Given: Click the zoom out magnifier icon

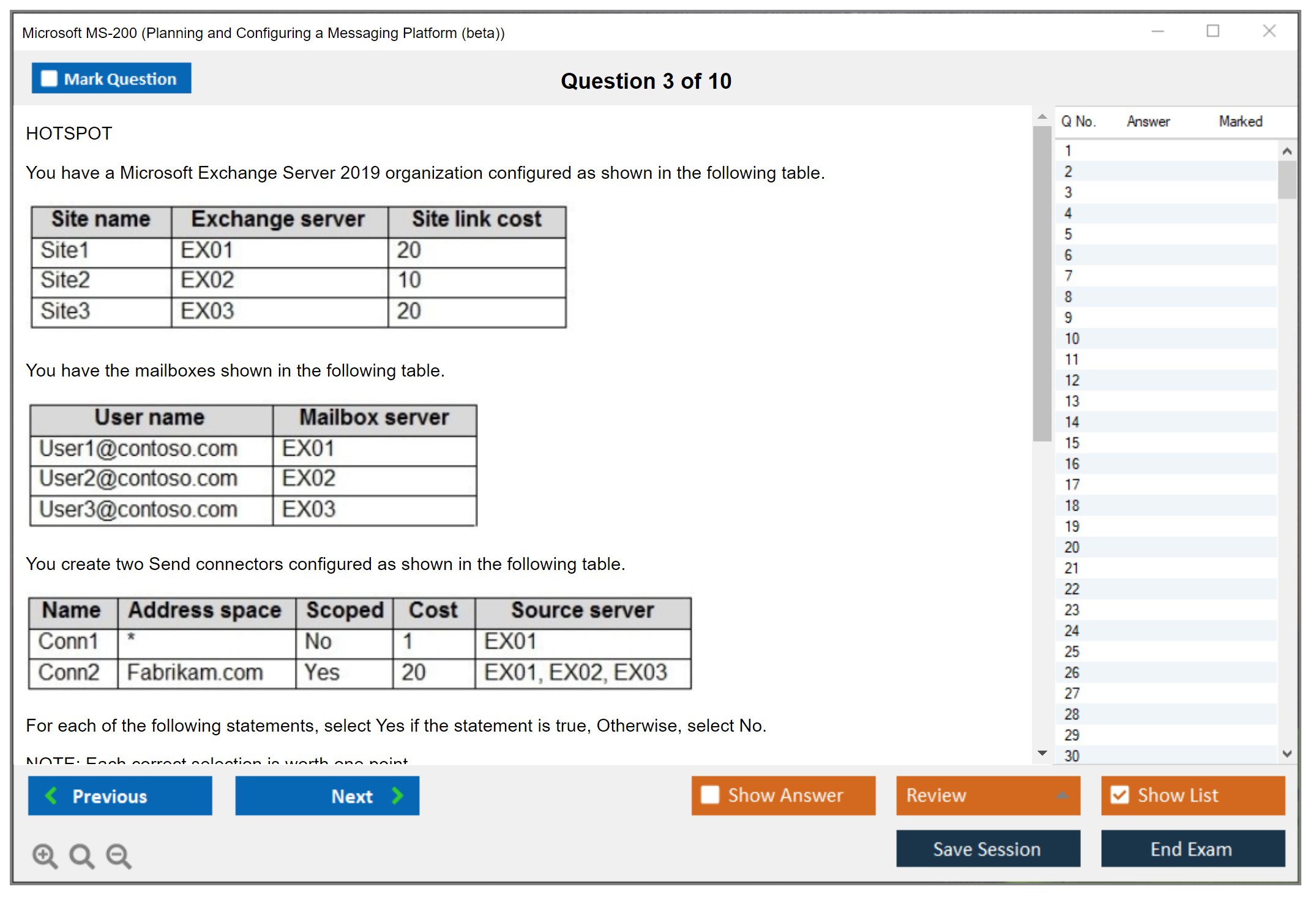Looking at the screenshot, I should [119, 855].
